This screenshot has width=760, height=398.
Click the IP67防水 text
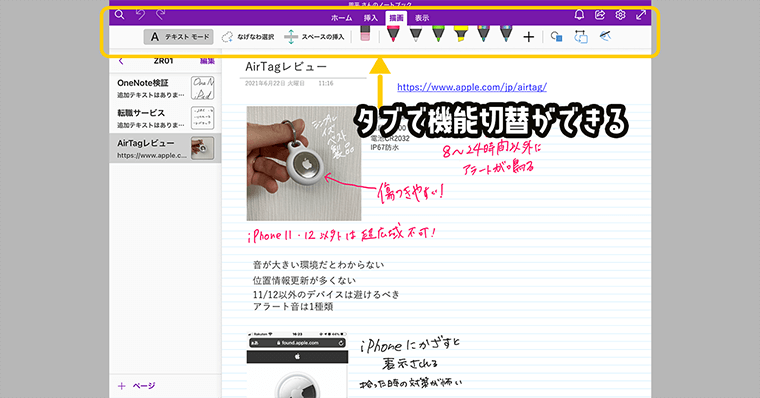click(x=385, y=147)
